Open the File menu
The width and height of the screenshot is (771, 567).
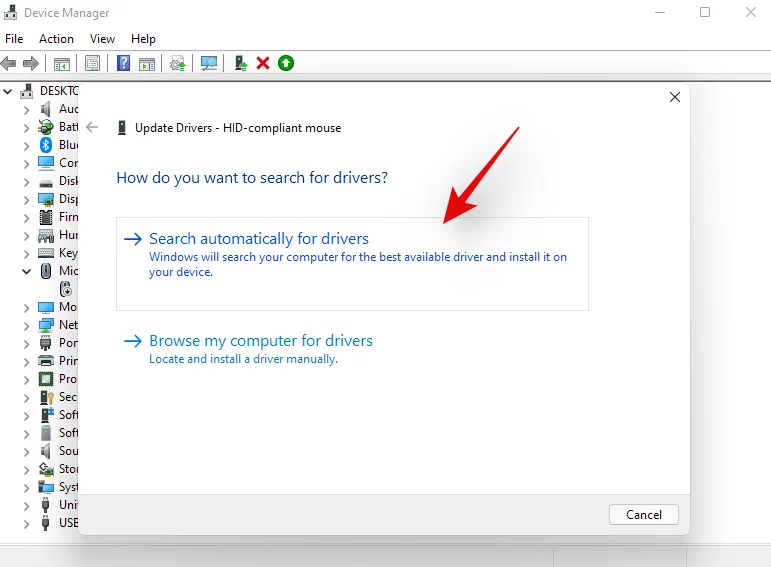(x=14, y=39)
